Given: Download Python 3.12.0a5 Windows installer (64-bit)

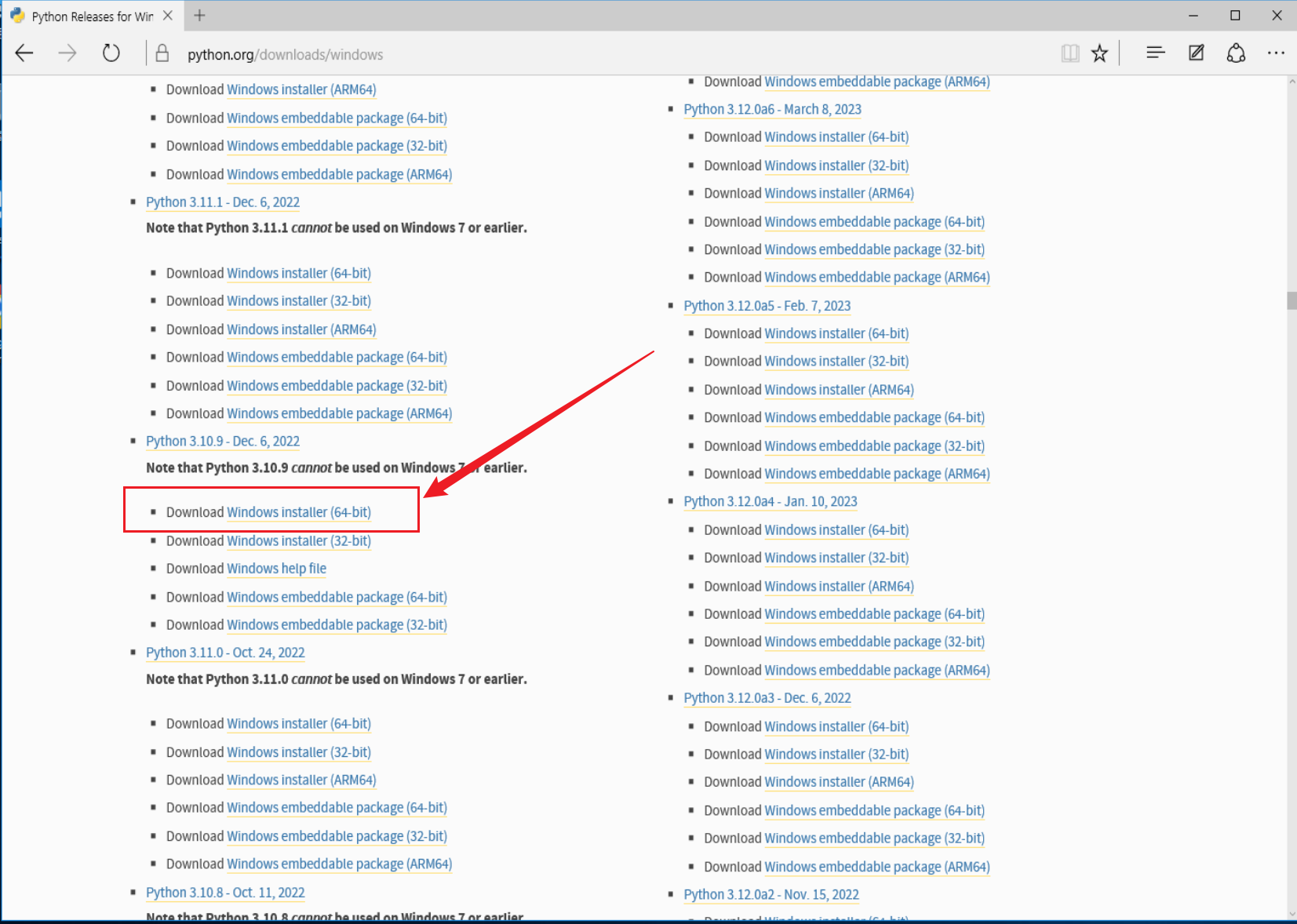Looking at the screenshot, I should 836,333.
